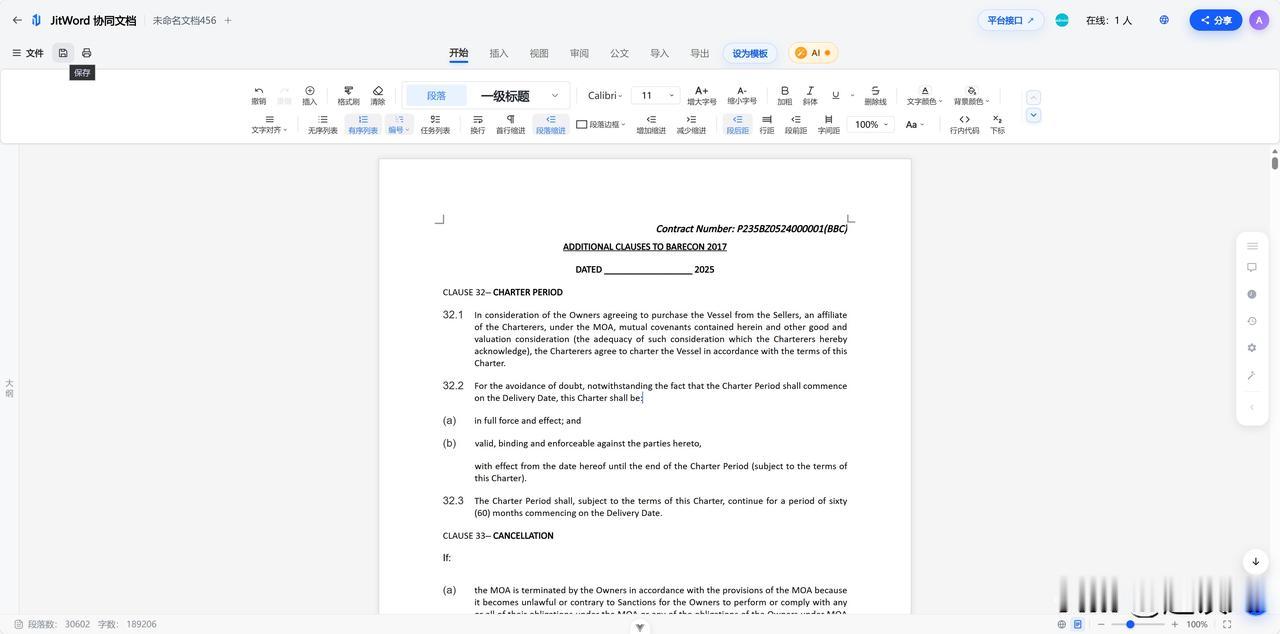Go back with the left arrow icon
This screenshot has width=1280, height=634.
[17, 20]
